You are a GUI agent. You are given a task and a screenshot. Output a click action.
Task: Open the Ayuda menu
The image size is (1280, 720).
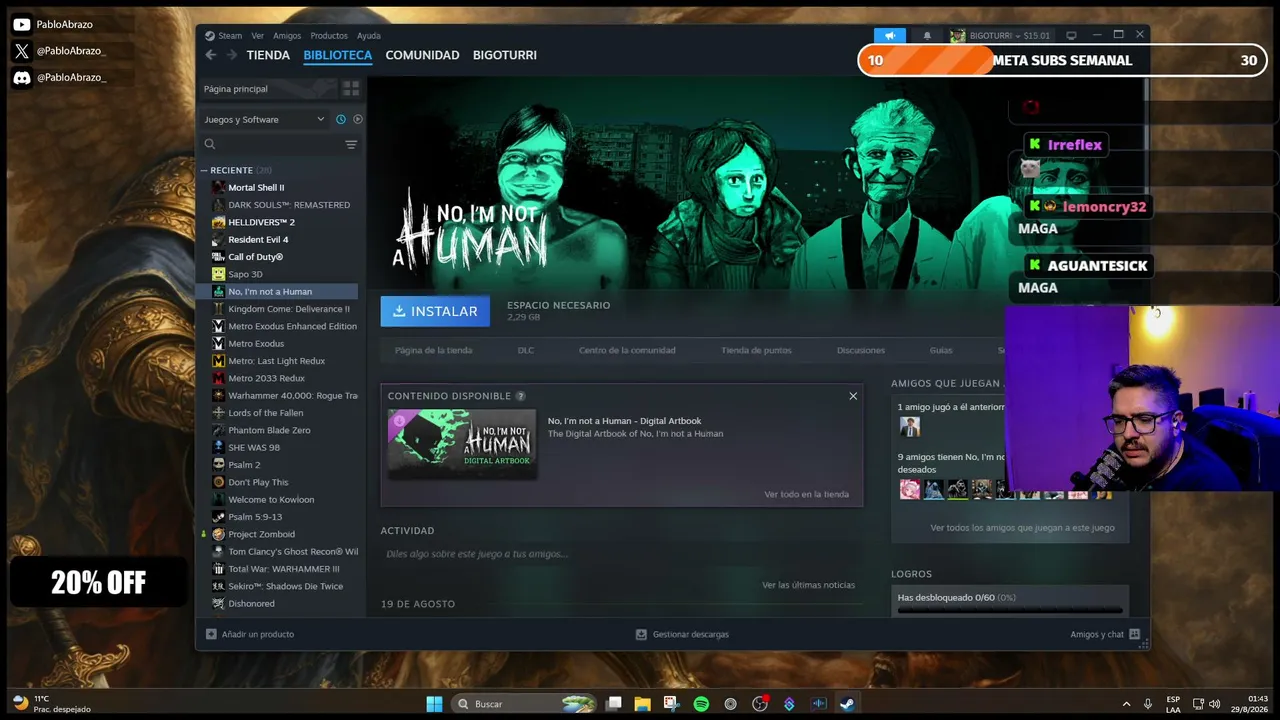click(369, 36)
